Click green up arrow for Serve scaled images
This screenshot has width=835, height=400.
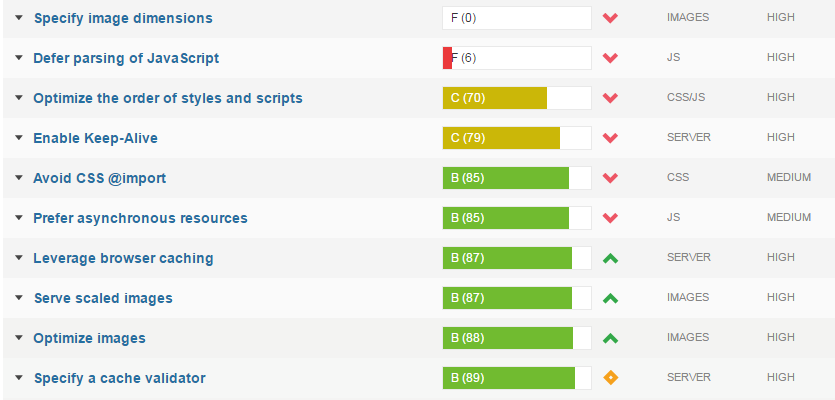click(610, 298)
